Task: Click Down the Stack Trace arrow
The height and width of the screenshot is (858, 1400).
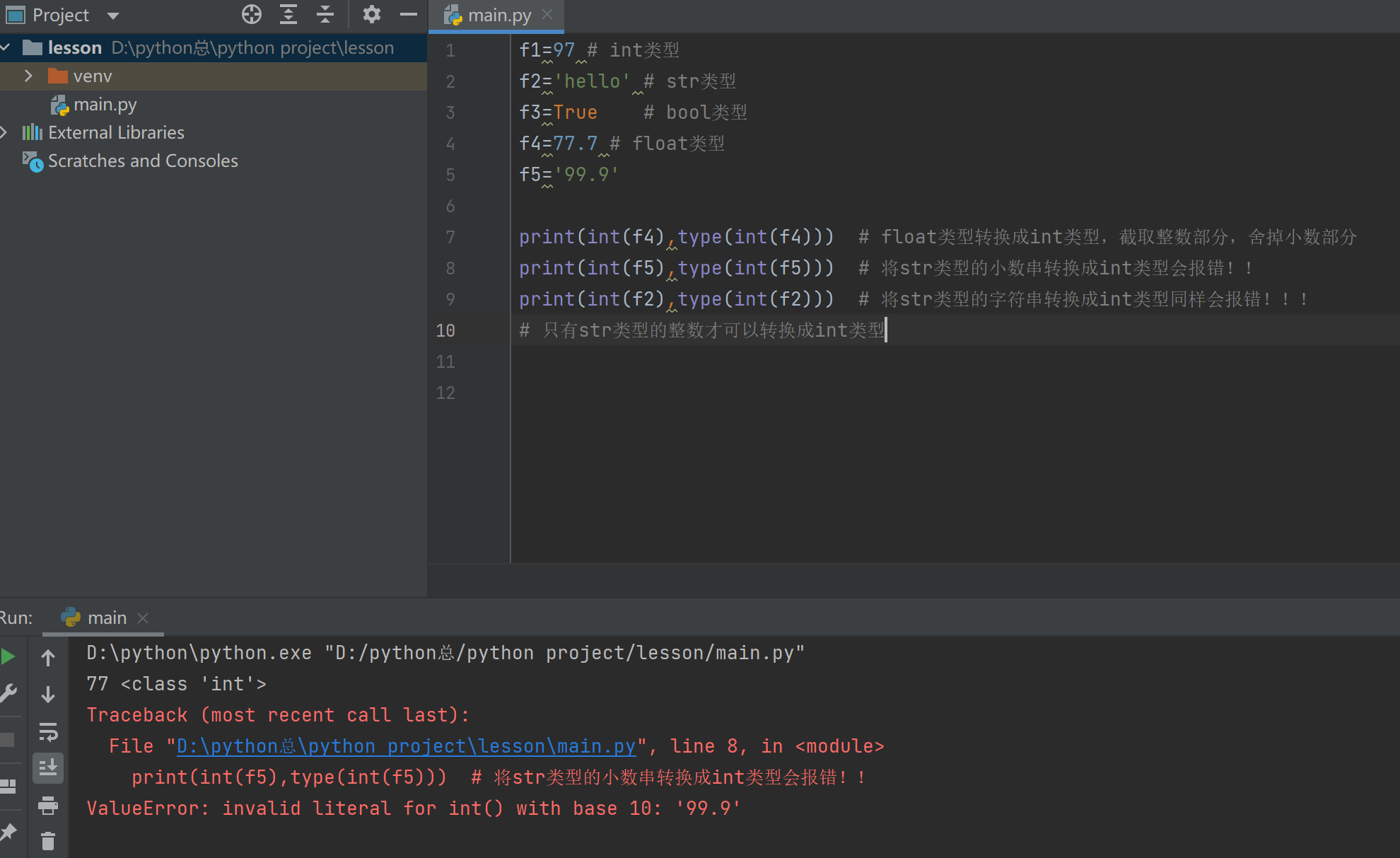Action: [x=48, y=695]
